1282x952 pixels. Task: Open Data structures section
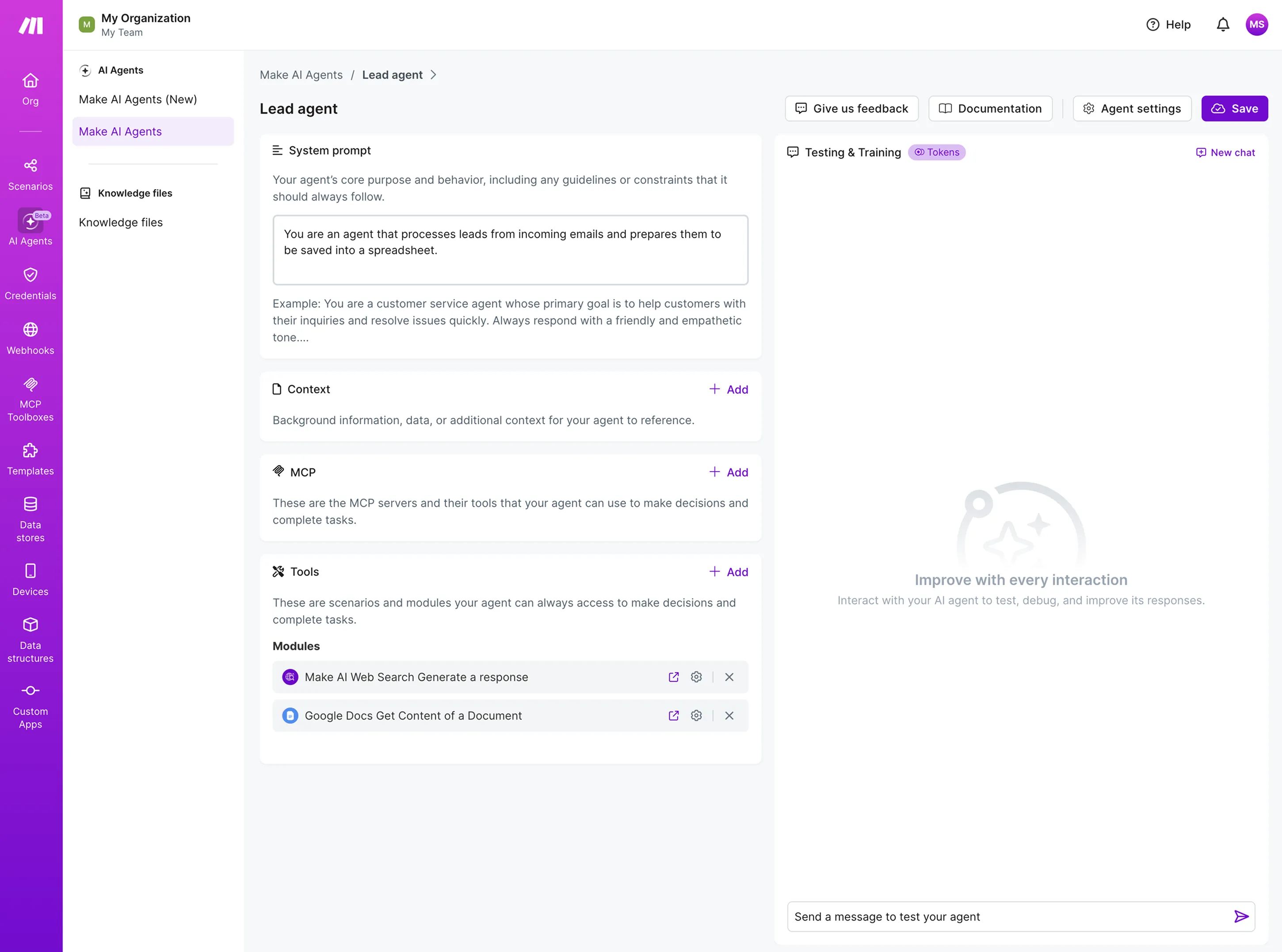[31, 640]
